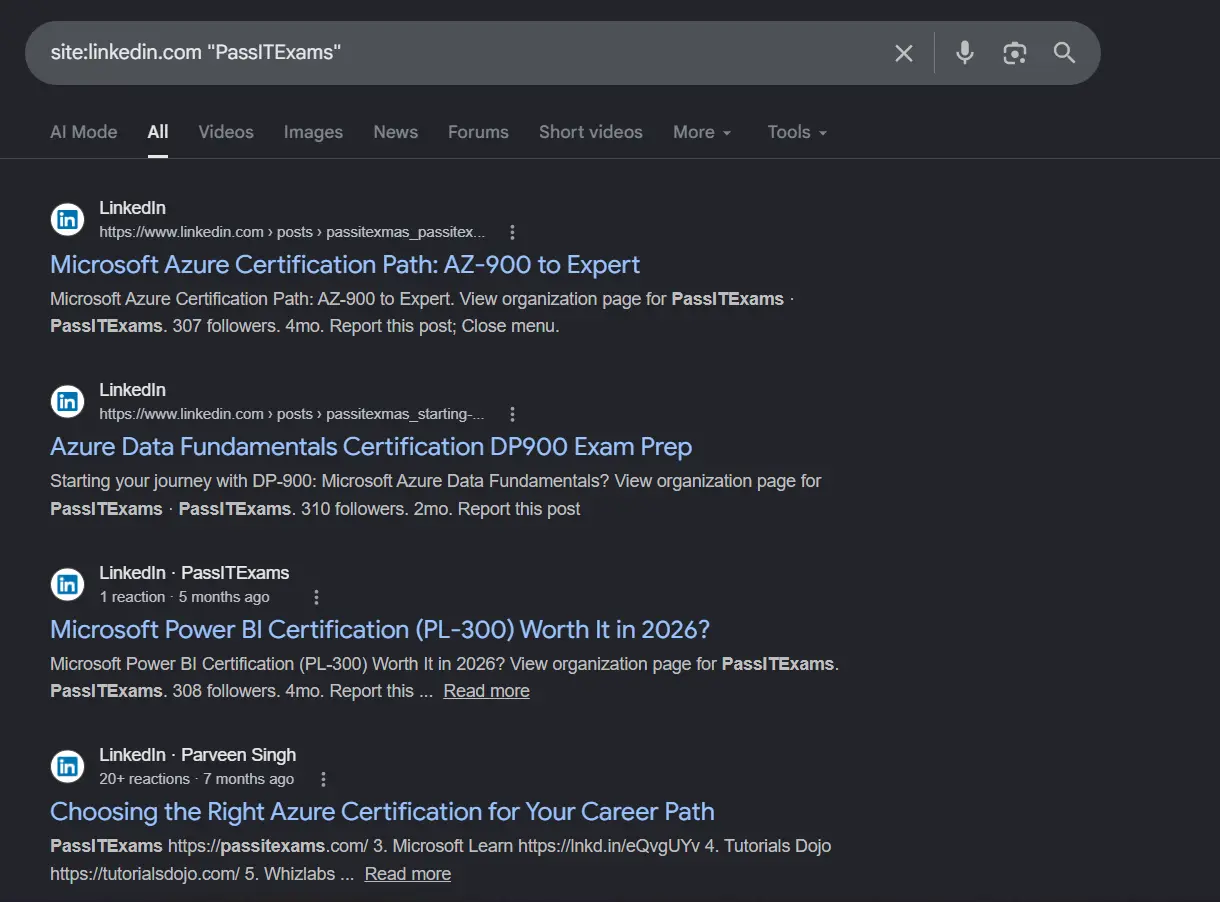The height and width of the screenshot is (902, 1220).
Task: Switch to Images tab
Action: point(313,132)
